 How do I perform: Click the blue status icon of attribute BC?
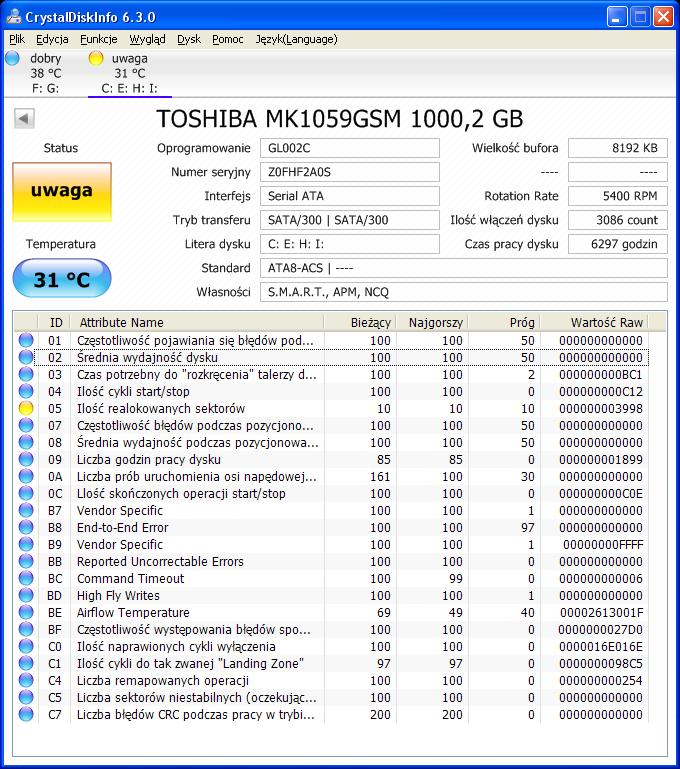pos(25,578)
